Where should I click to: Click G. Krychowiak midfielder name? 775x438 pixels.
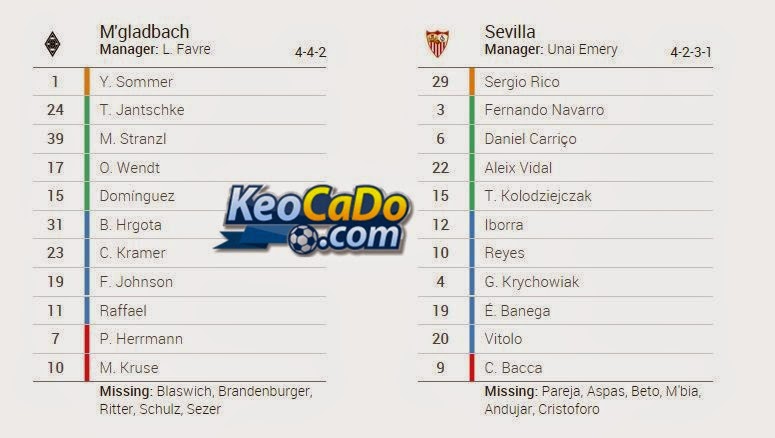pyautogui.click(x=531, y=282)
